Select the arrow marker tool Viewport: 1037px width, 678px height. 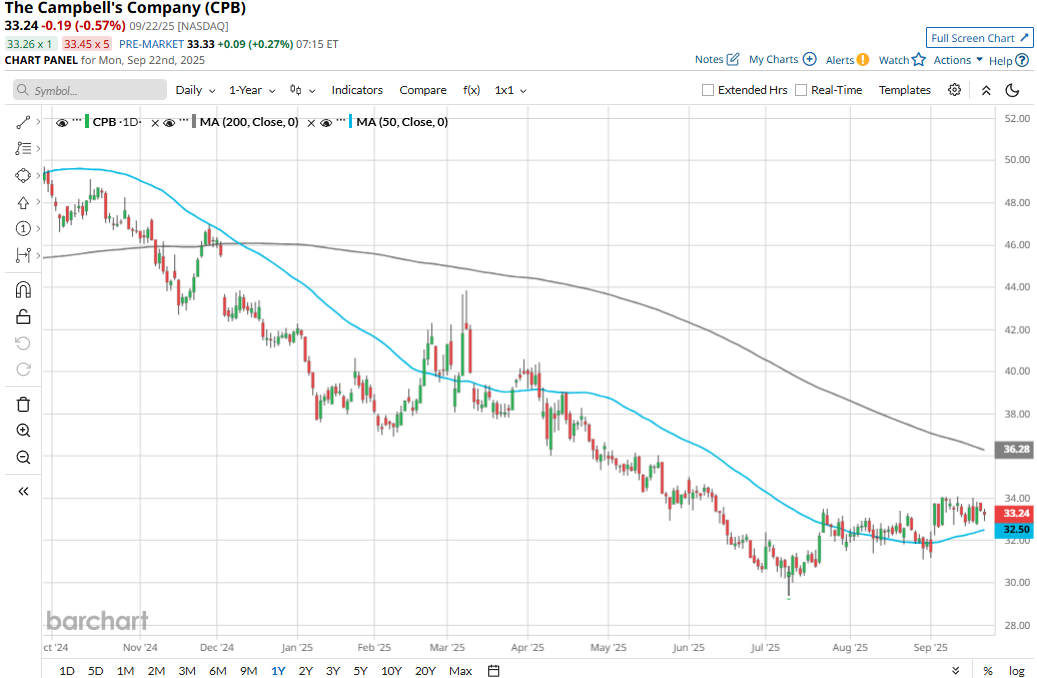pyautogui.click(x=22, y=202)
